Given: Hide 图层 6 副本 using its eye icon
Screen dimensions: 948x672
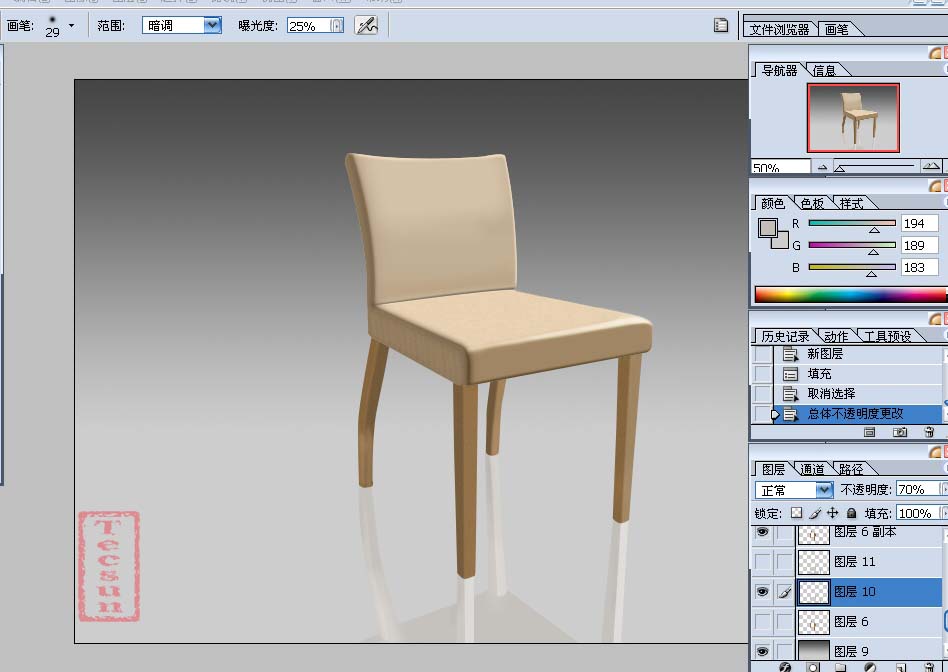Looking at the screenshot, I should [x=762, y=532].
